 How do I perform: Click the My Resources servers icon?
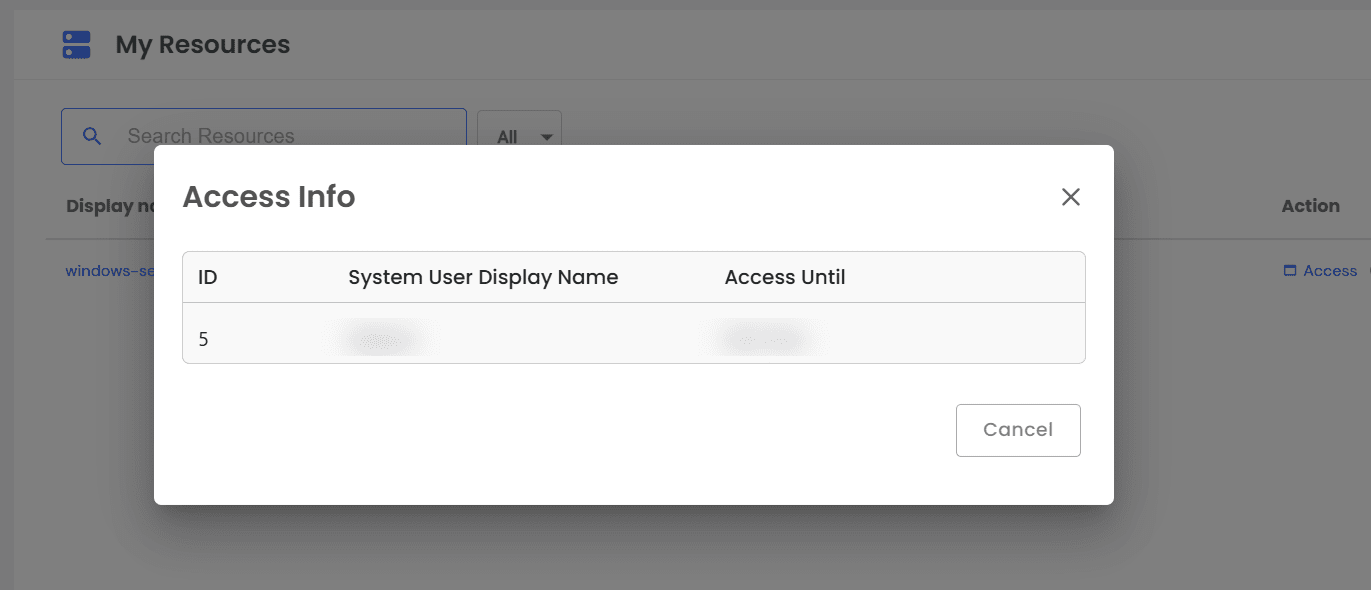coord(76,44)
